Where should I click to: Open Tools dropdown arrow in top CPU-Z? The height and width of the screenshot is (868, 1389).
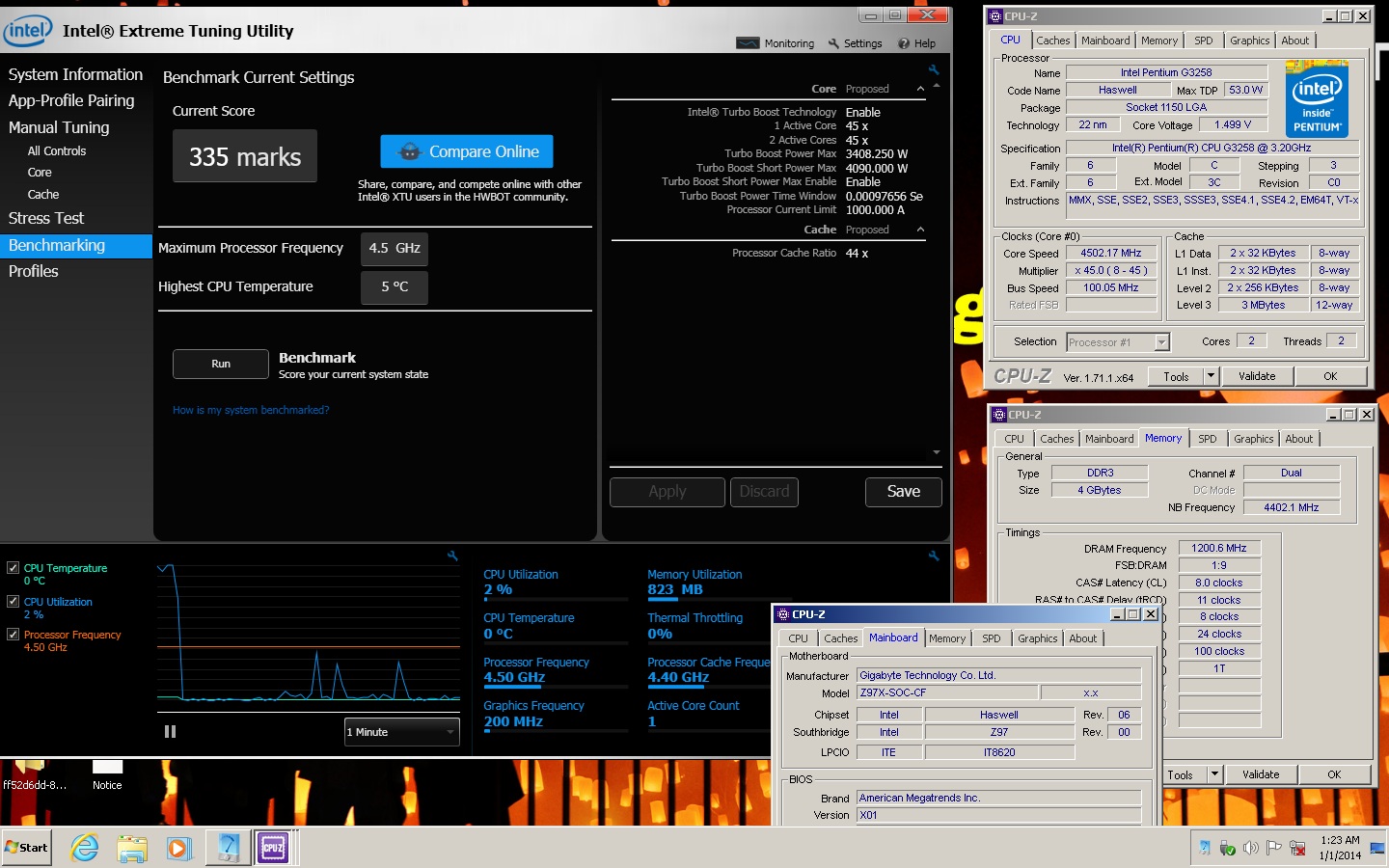click(1211, 376)
